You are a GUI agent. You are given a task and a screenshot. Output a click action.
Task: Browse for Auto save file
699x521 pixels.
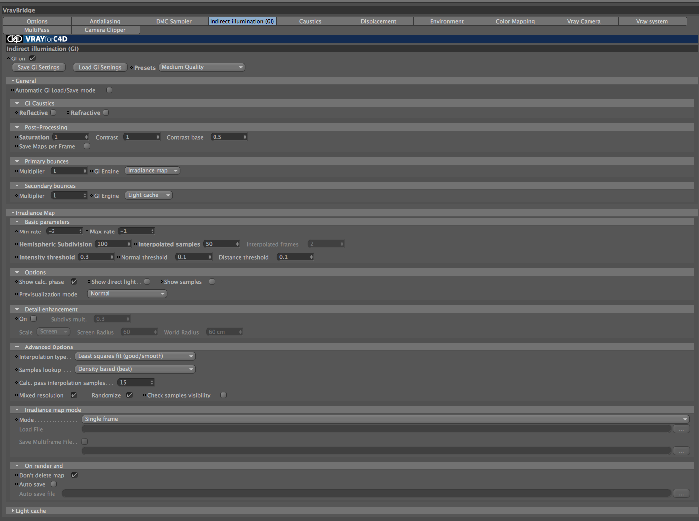click(681, 493)
